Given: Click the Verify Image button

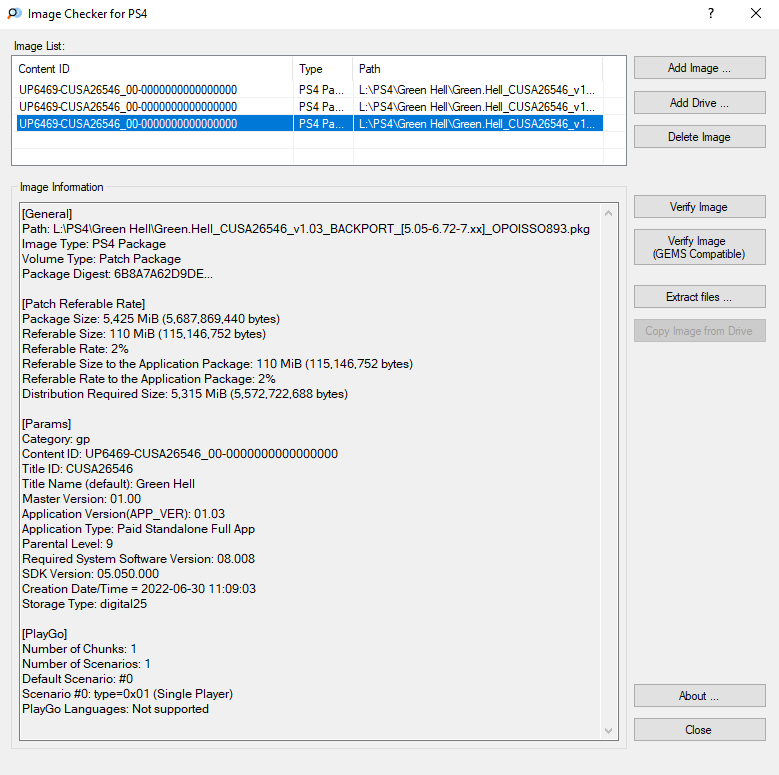Looking at the screenshot, I should point(700,207).
